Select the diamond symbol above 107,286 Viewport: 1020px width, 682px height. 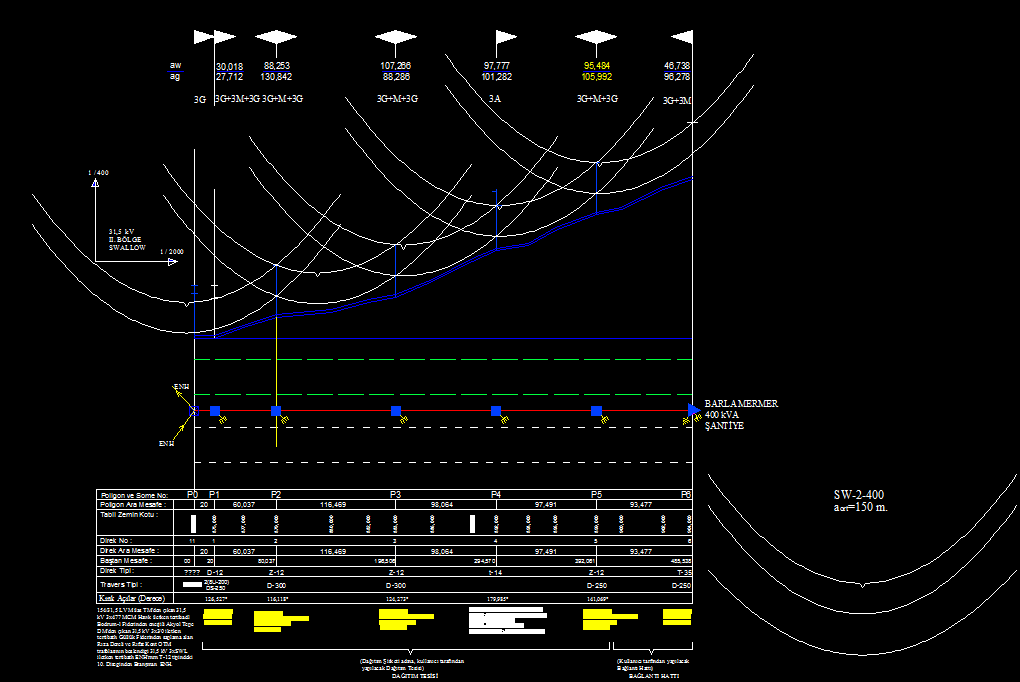click(x=396, y=37)
